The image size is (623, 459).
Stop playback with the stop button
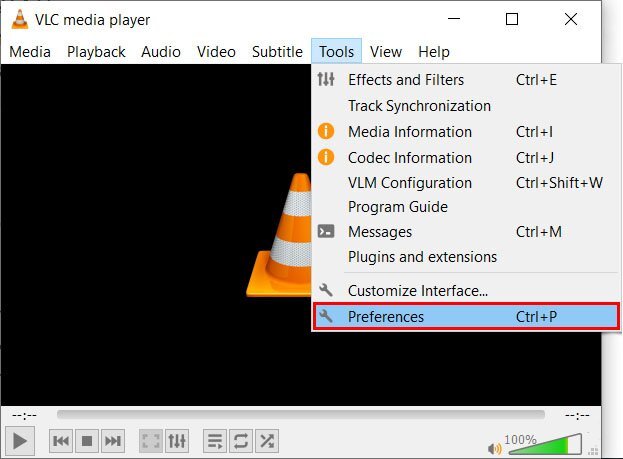[x=87, y=441]
